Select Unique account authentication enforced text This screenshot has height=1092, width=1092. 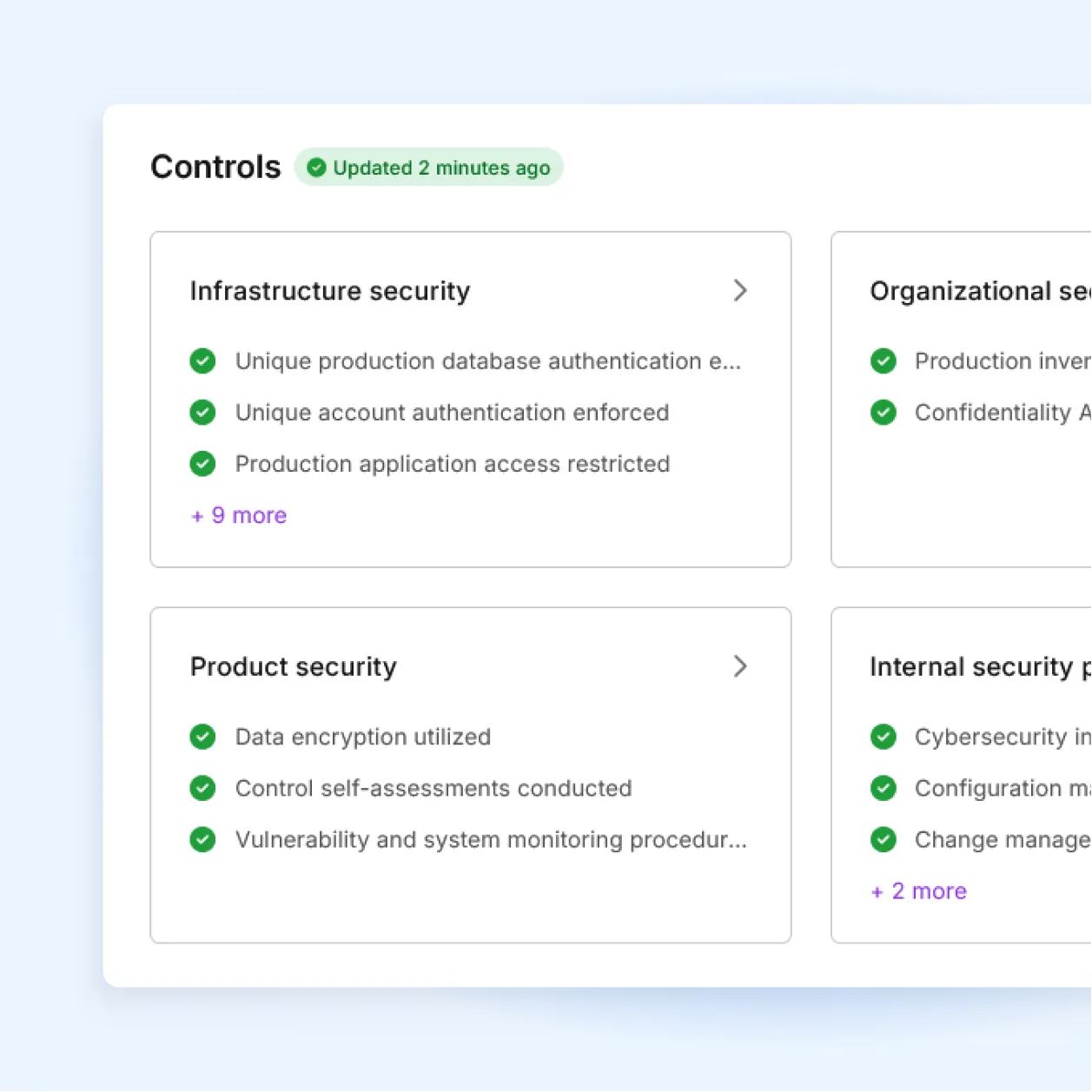pyautogui.click(x=453, y=412)
